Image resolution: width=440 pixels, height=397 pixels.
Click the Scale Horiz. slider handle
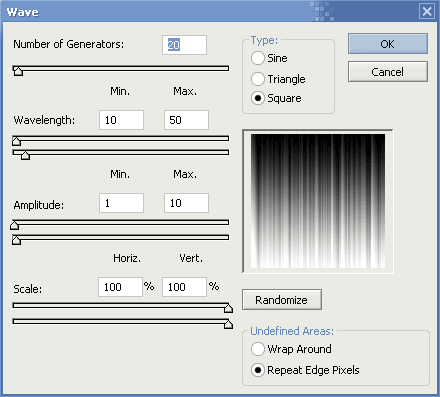[228, 308]
